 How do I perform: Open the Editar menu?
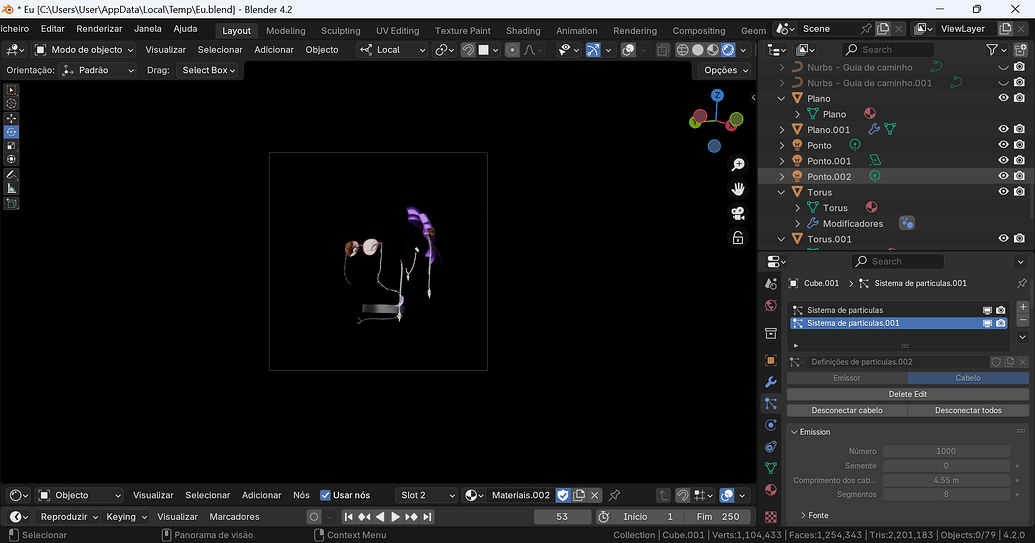53,29
